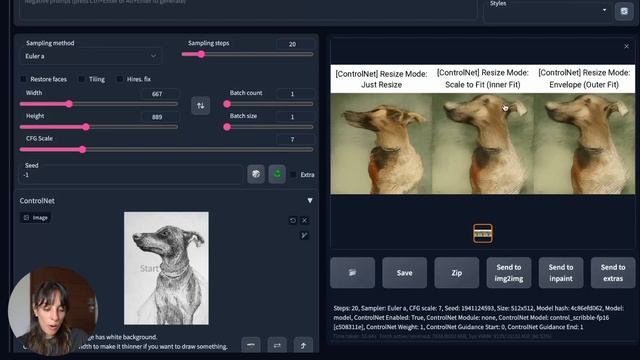
Task: Select the brush tool on the ControlNet canvas
Action: coord(304,236)
